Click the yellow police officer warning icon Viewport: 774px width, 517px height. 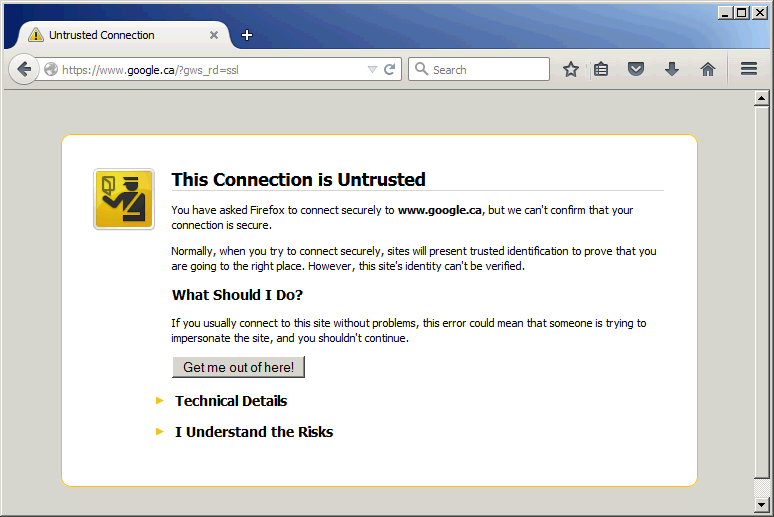click(x=124, y=199)
